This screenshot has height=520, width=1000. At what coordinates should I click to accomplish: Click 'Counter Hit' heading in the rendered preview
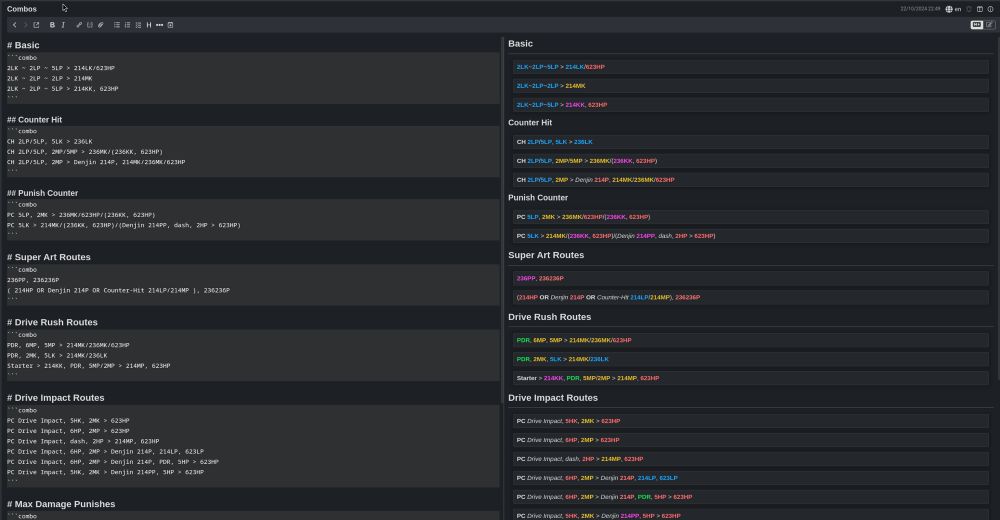(530, 123)
